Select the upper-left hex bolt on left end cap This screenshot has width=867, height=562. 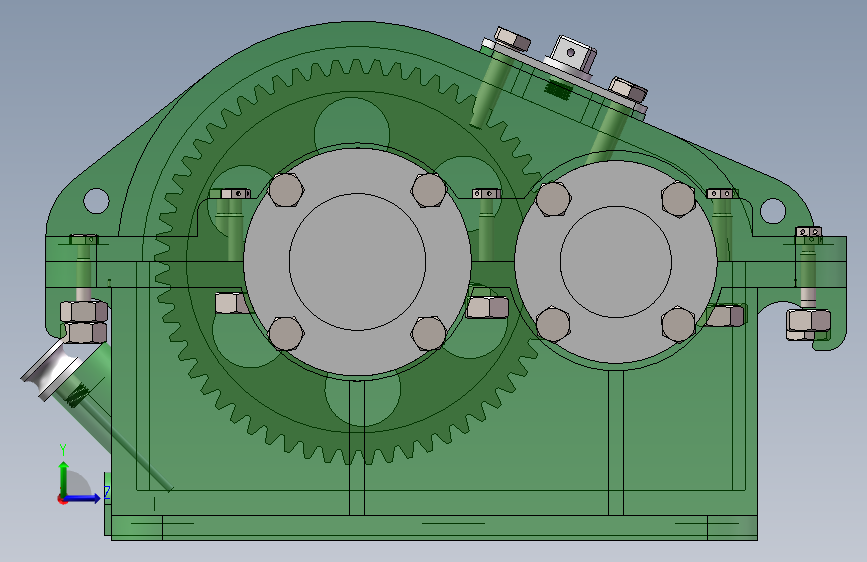point(286,190)
